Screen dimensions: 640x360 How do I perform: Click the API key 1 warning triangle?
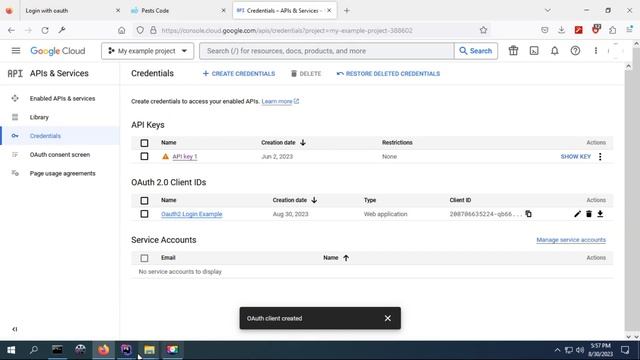165,156
